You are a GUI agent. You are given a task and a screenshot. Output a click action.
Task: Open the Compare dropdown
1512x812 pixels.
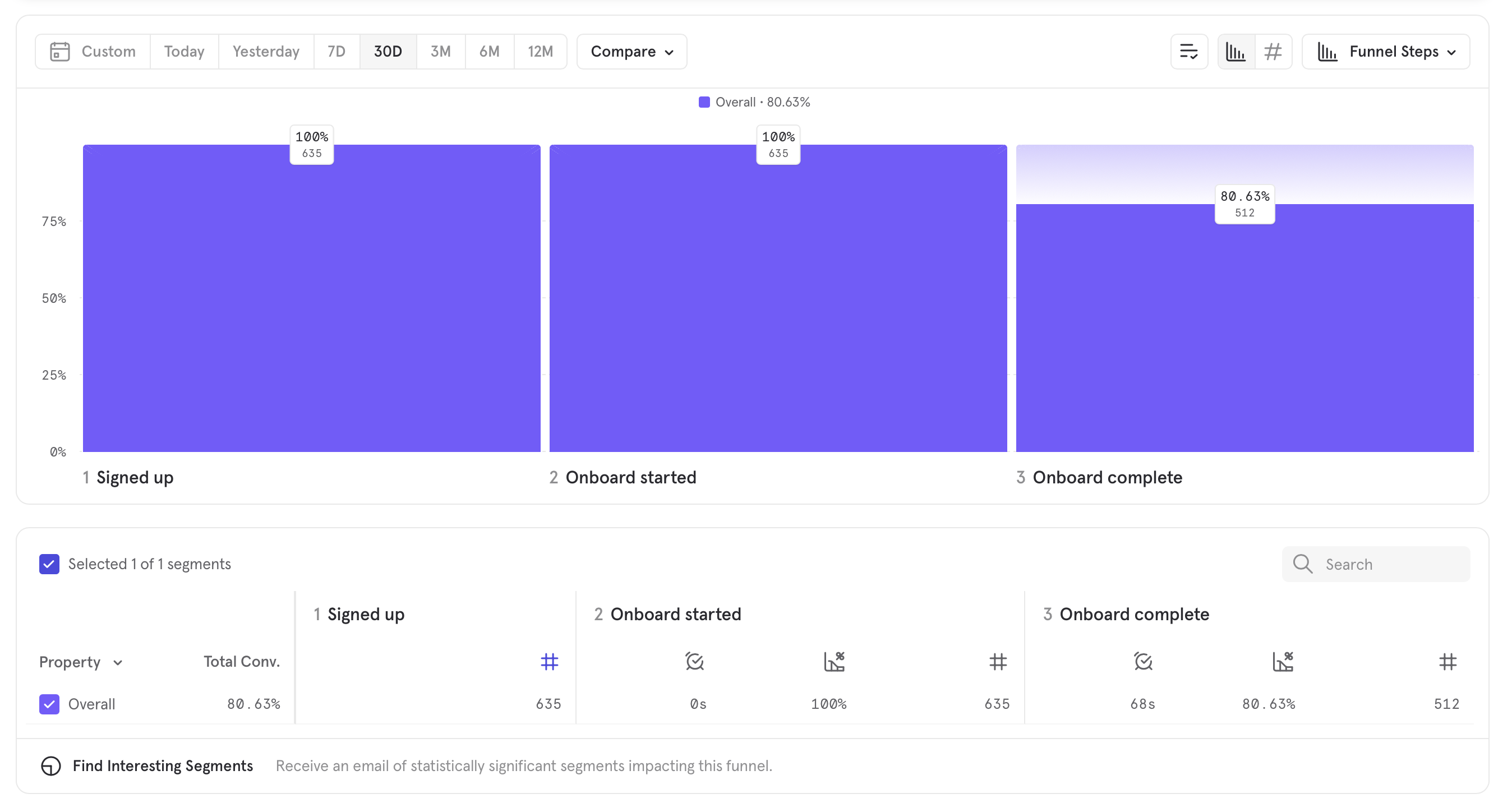click(631, 52)
